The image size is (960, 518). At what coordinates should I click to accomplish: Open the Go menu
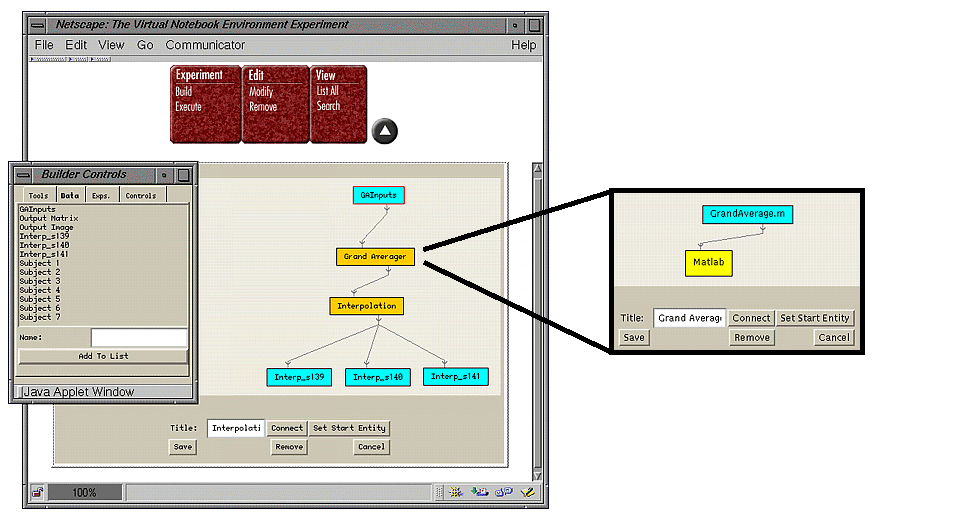pos(145,45)
